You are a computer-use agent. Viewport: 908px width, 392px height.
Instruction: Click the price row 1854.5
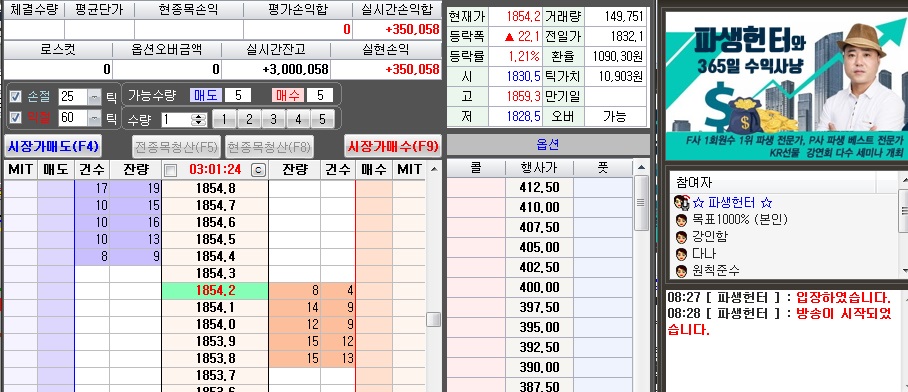(x=215, y=240)
